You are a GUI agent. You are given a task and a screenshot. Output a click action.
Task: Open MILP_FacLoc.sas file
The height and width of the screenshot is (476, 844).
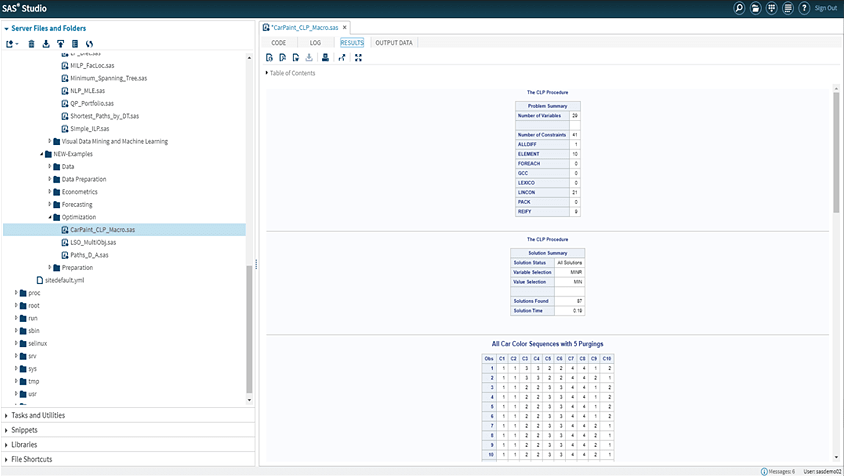(92, 66)
